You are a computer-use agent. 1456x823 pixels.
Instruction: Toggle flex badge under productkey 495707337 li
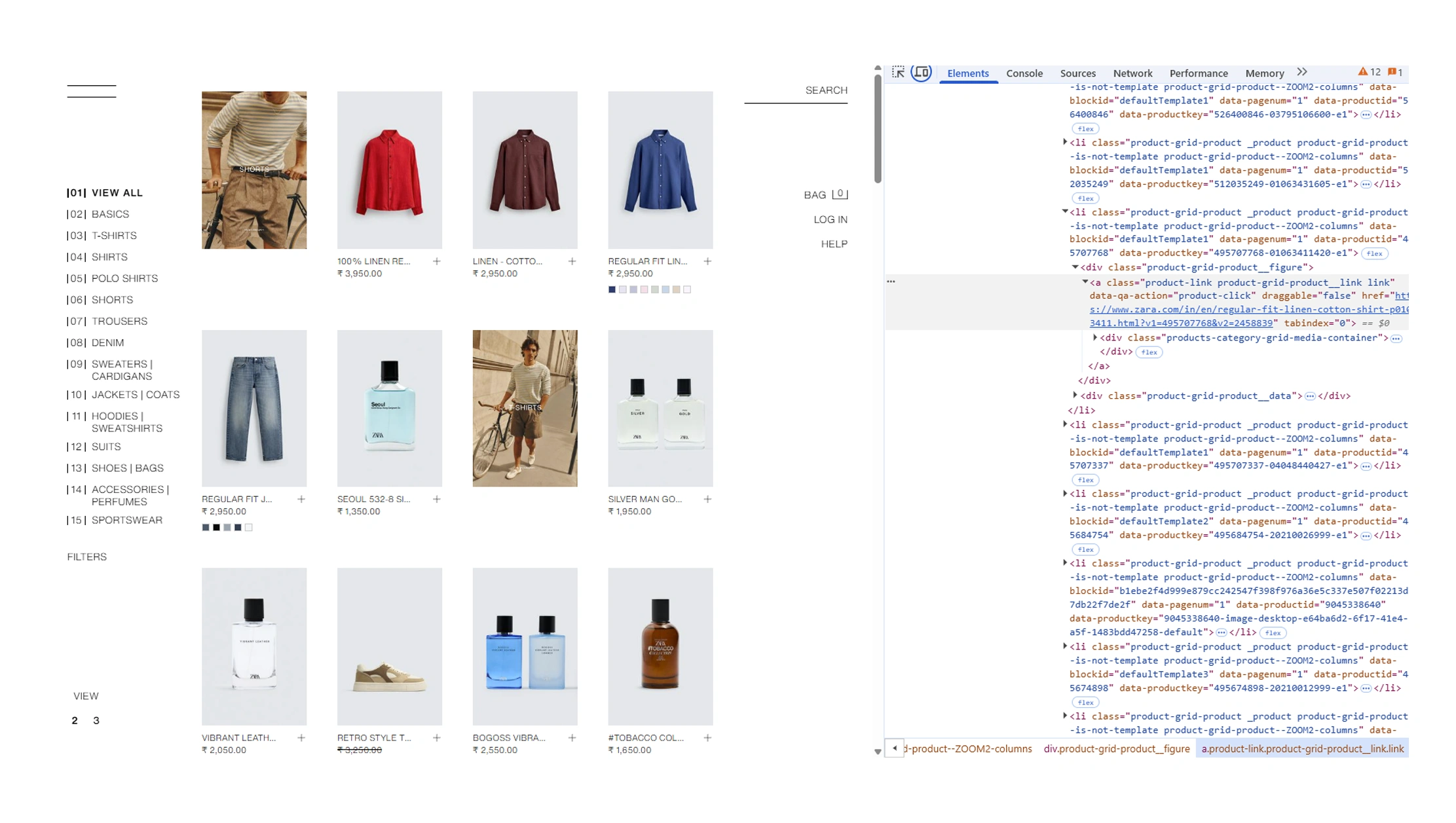click(1085, 480)
